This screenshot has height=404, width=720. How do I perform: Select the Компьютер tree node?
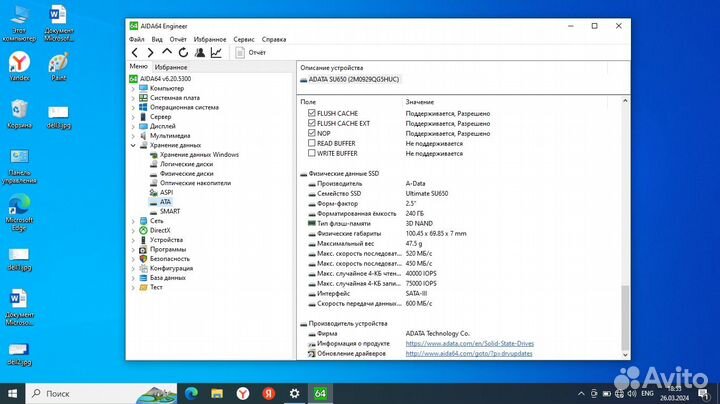167,88
